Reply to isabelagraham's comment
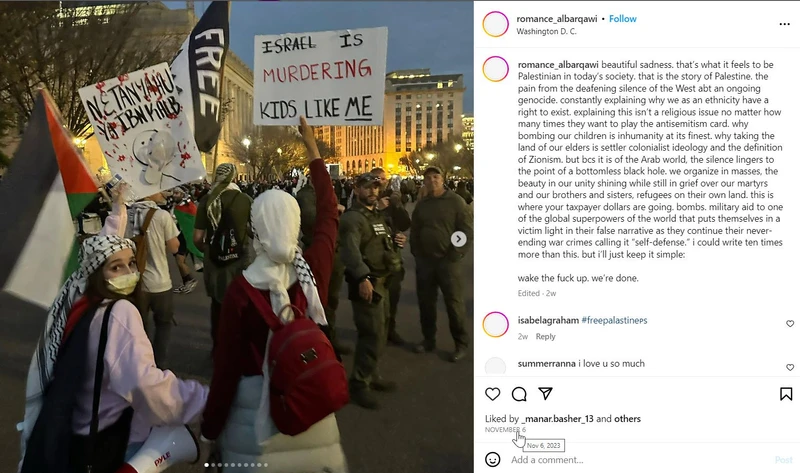800x473 pixels. [x=545, y=337]
